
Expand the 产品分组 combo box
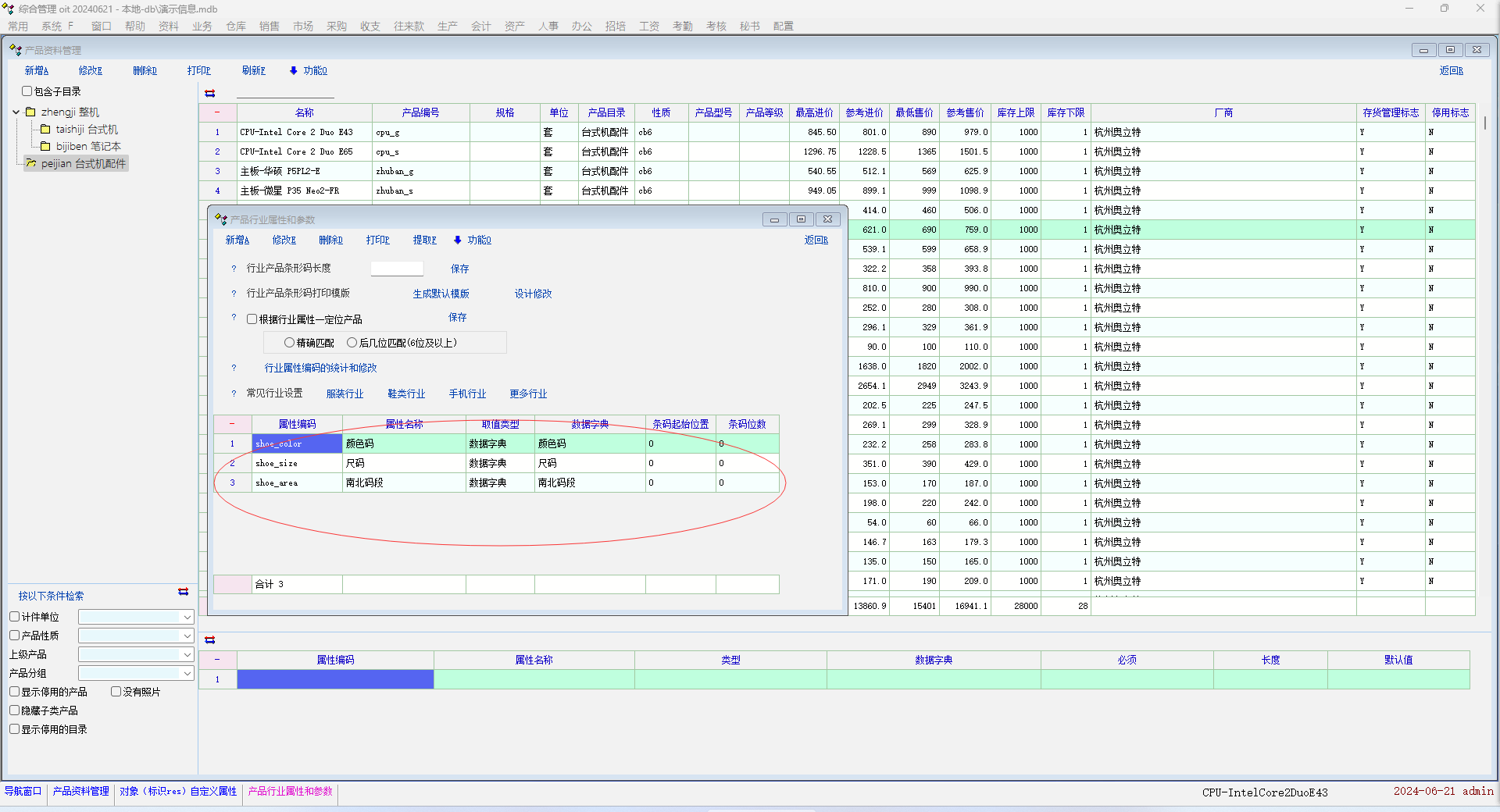187,673
